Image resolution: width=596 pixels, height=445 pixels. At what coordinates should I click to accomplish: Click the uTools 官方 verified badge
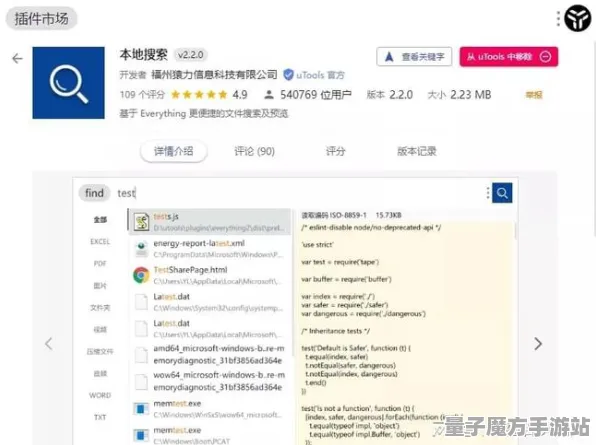[x=314, y=75]
